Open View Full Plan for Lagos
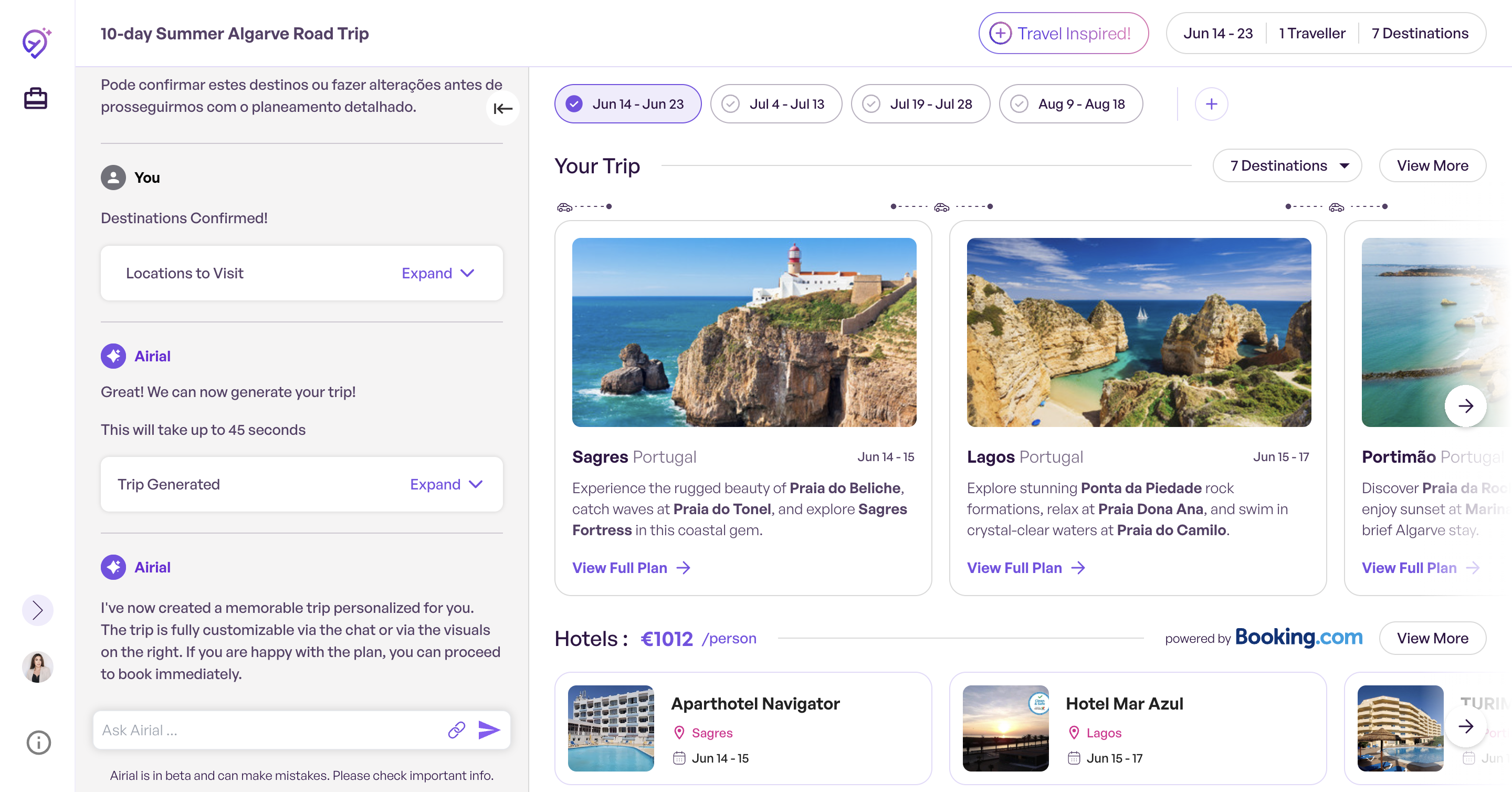The width and height of the screenshot is (1512, 792). tap(1026, 568)
